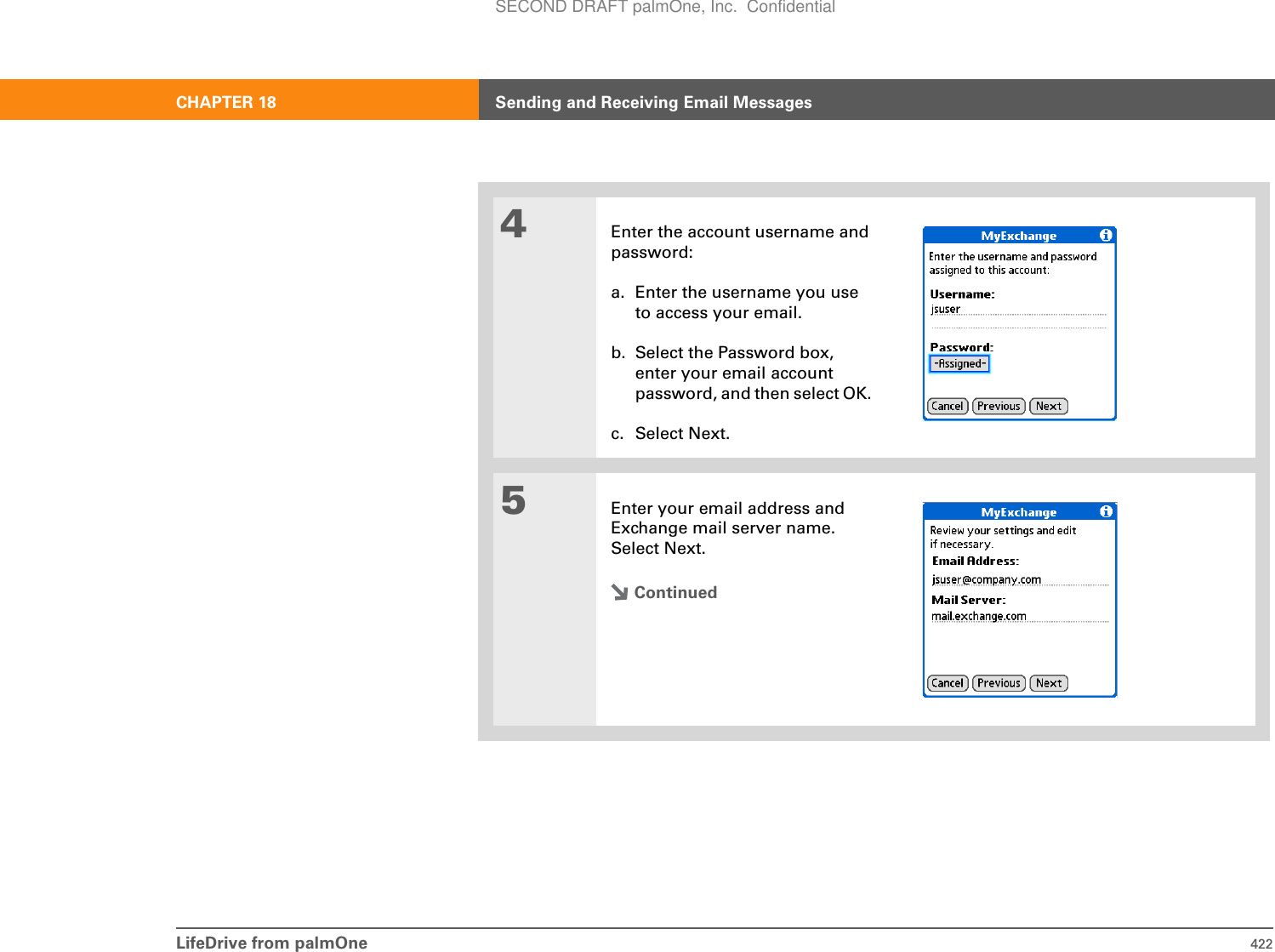Click Previous in the Username/Password screen

[x=999, y=406]
